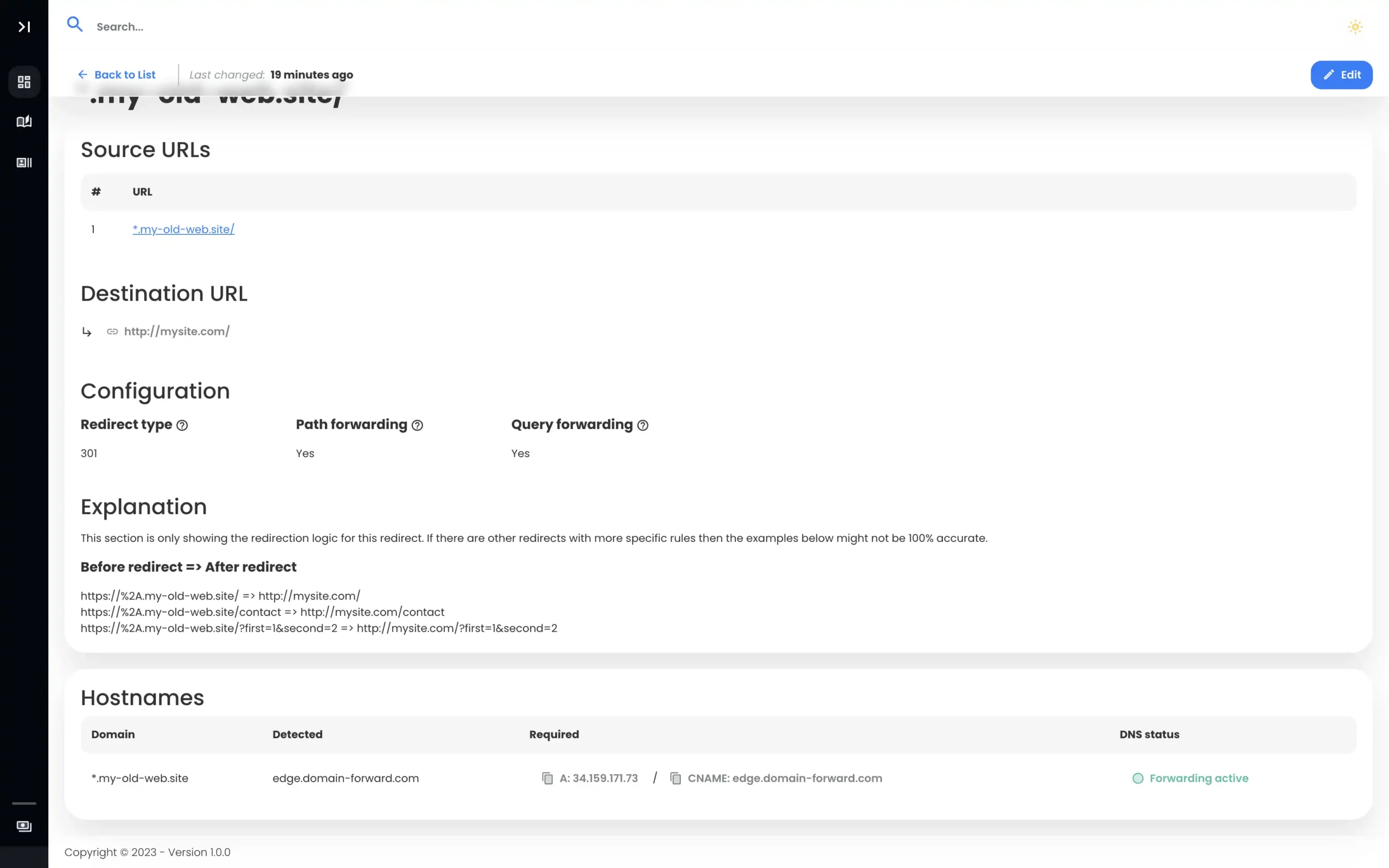1389x868 pixels.
Task: Click the copy icon next to A record IP
Action: 547,778
